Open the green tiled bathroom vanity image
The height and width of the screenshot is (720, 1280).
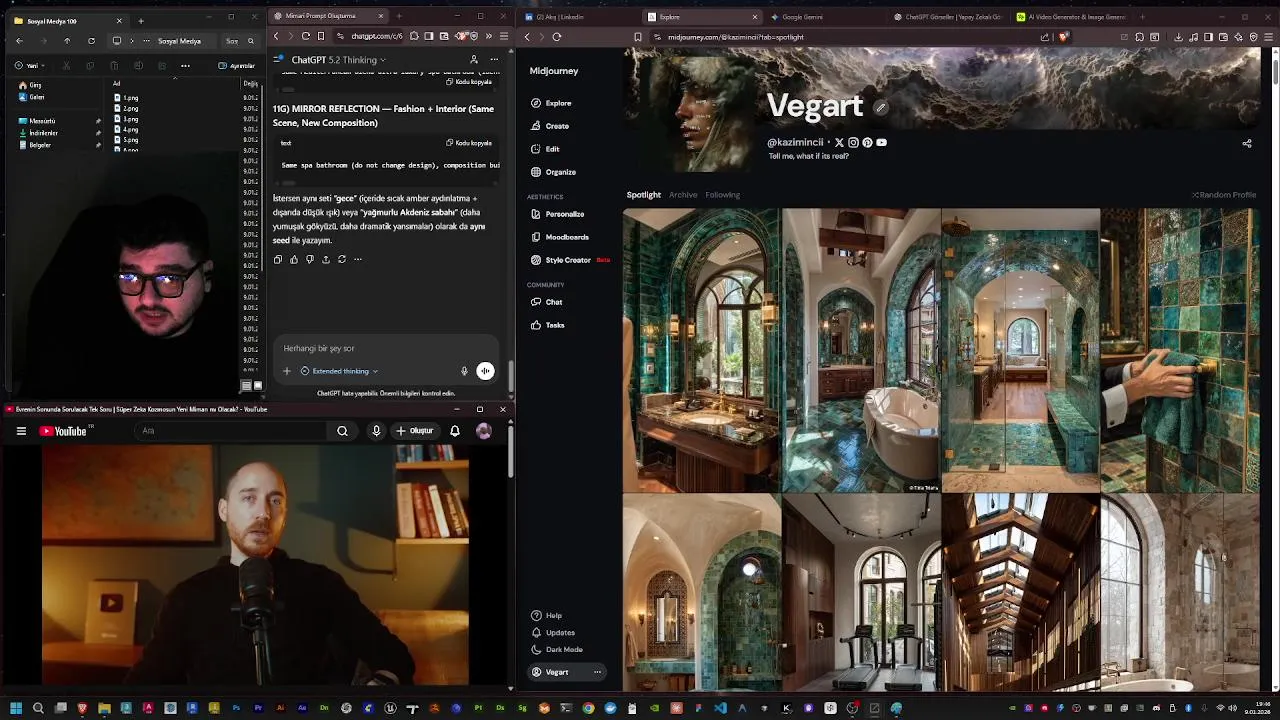tap(702, 350)
